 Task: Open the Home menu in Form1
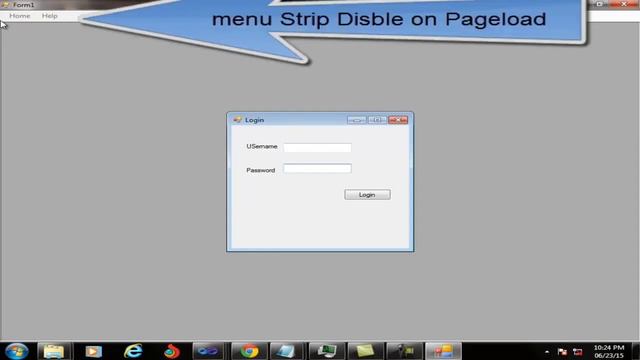pyautogui.click(x=20, y=16)
